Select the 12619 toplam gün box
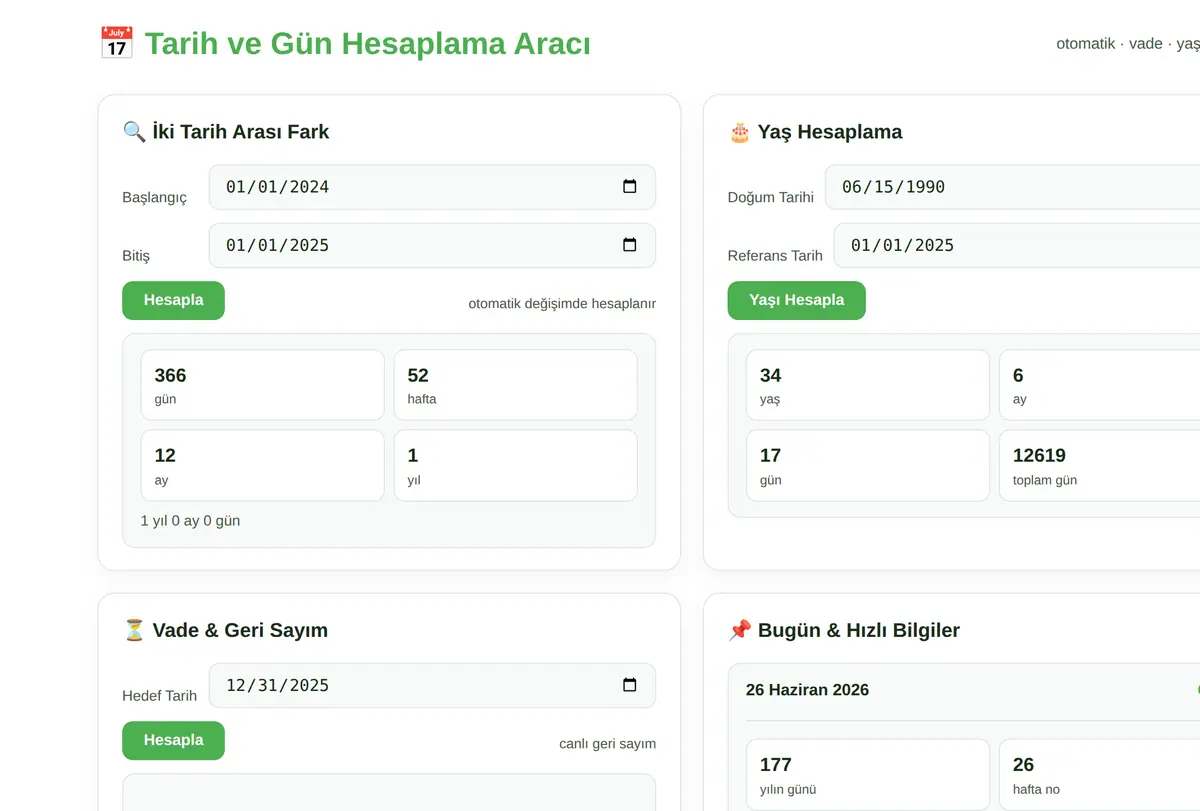 (x=1100, y=465)
